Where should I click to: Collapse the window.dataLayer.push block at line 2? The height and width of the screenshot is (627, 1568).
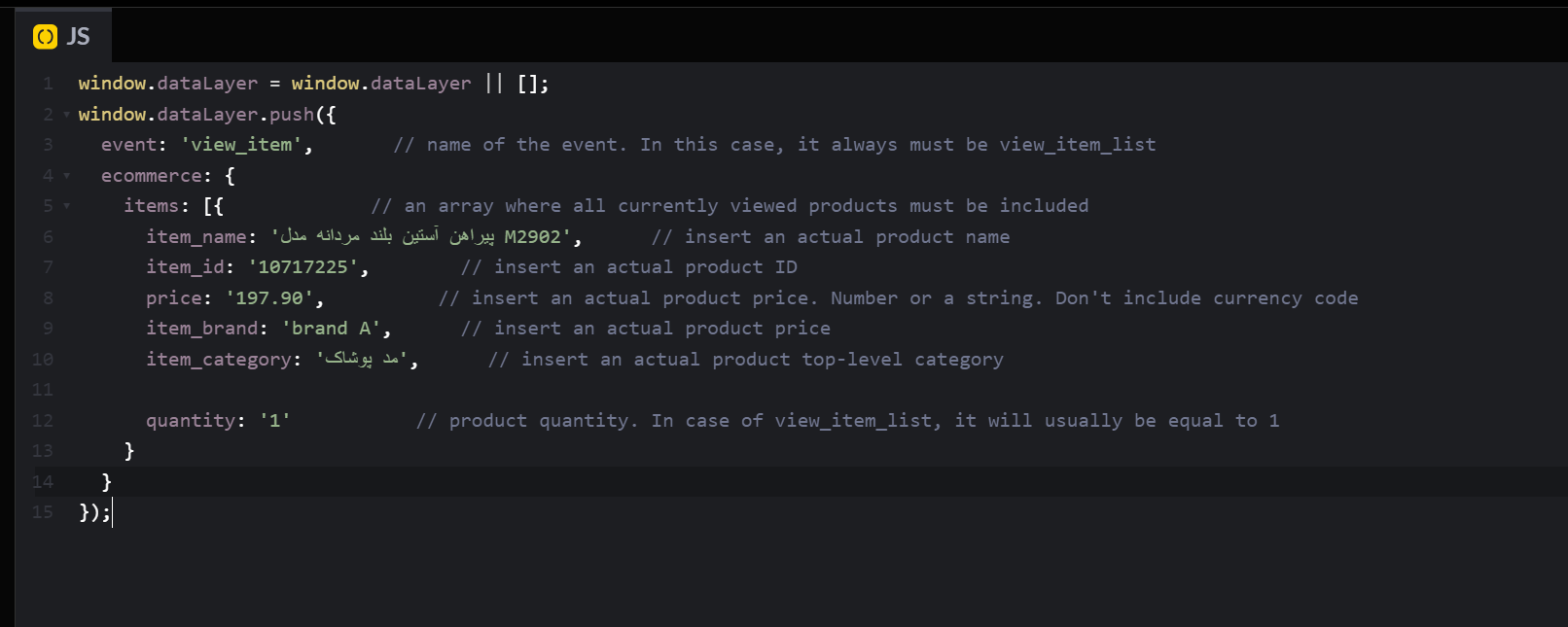click(66, 115)
